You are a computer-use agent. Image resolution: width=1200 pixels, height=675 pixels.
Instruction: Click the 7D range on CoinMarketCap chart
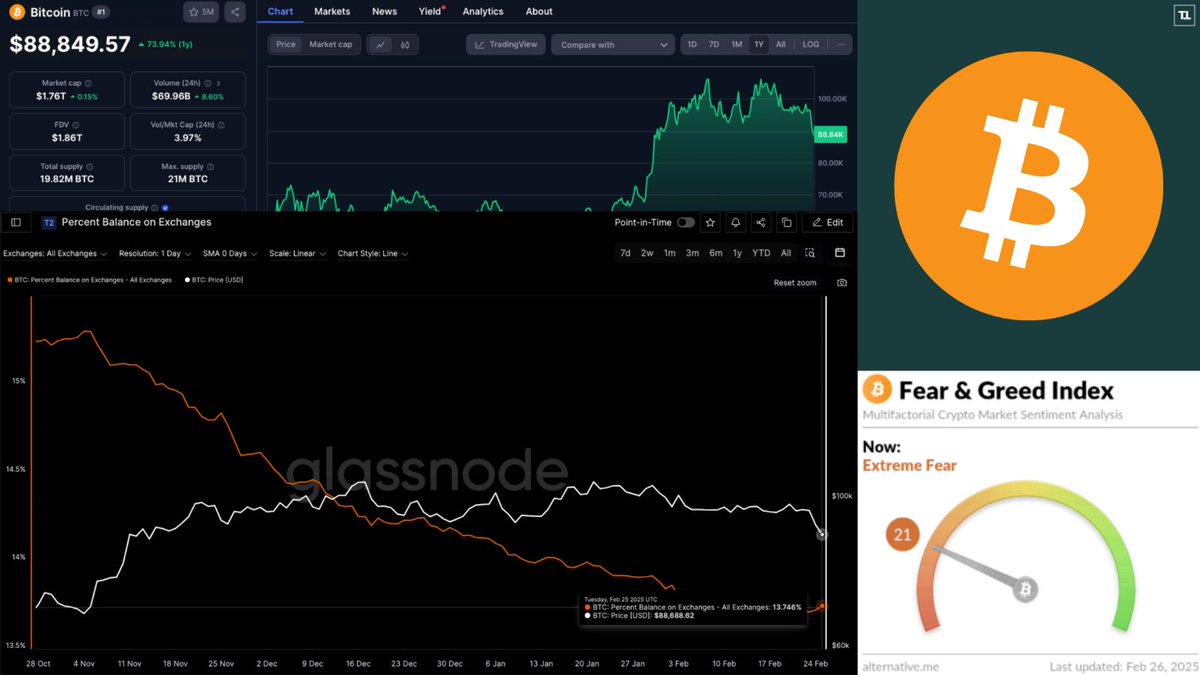tap(714, 44)
